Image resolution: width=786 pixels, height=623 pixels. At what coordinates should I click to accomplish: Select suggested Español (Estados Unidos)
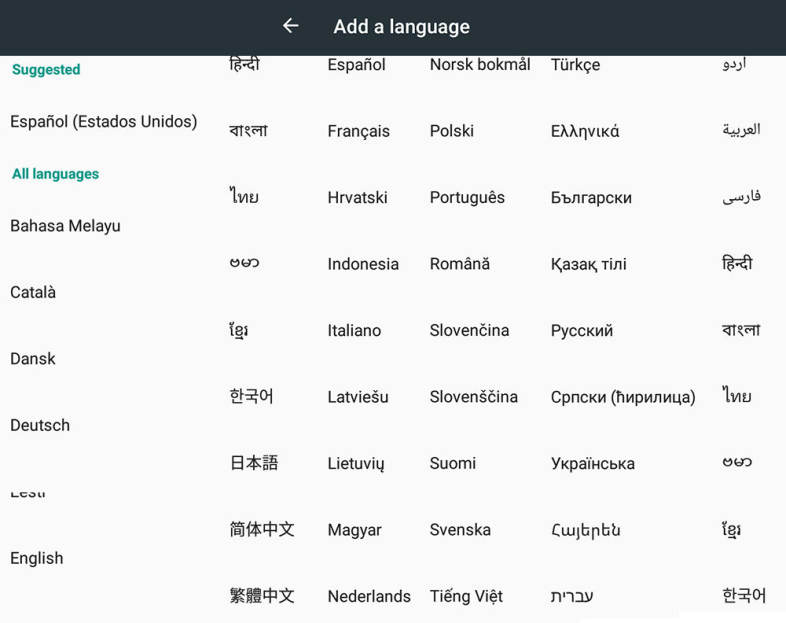[x=104, y=122]
